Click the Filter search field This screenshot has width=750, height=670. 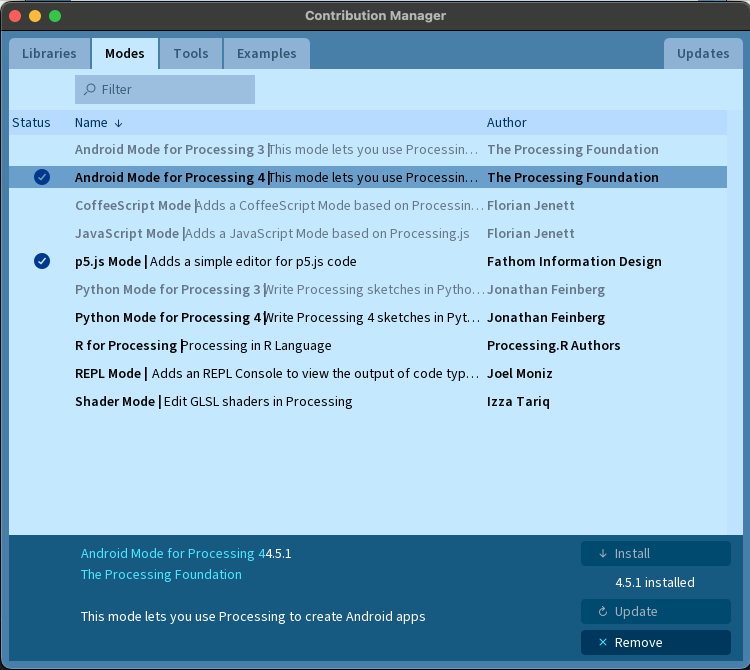pos(165,89)
